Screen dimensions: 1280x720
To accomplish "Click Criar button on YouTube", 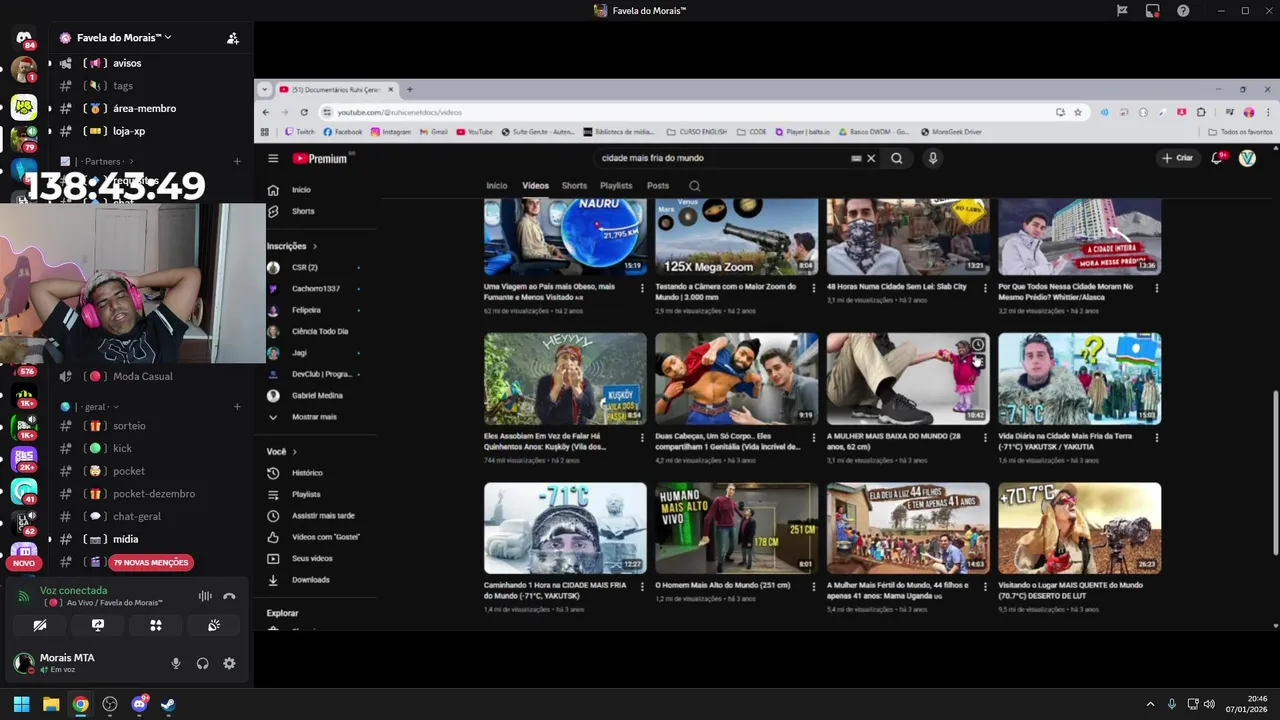I will tap(1177, 158).
